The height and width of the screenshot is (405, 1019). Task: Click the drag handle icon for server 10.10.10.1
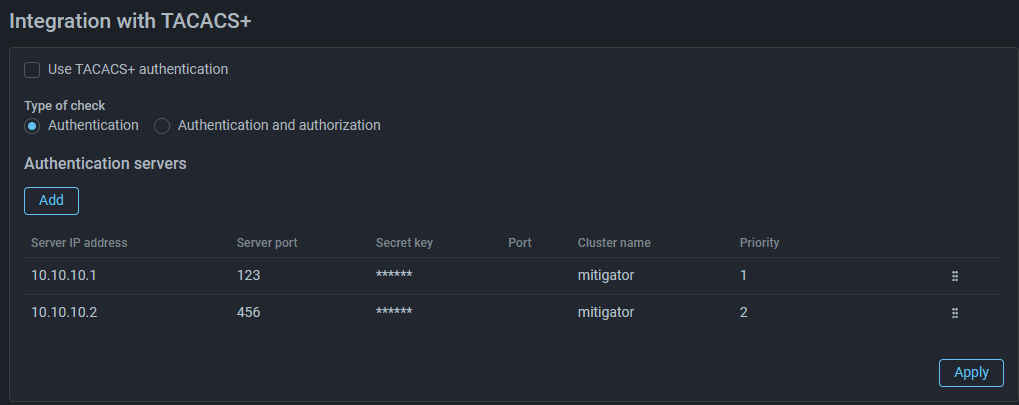coord(955,276)
